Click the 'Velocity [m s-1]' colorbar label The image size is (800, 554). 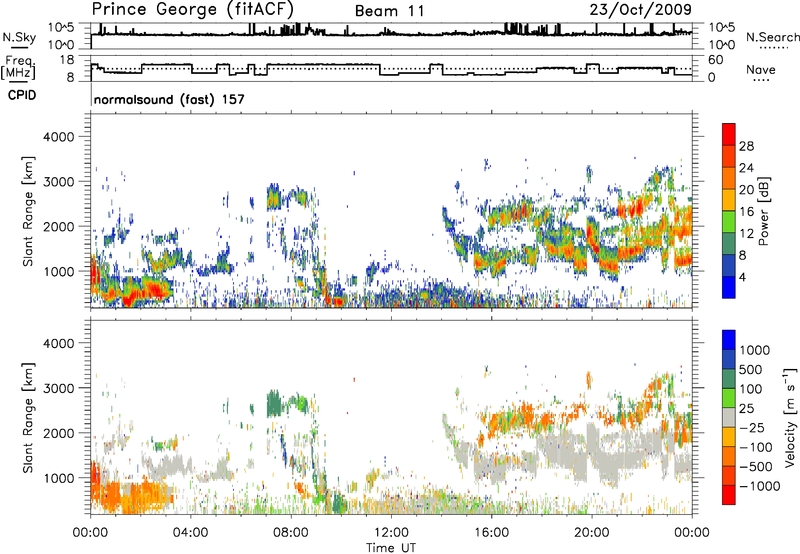[790, 418]
